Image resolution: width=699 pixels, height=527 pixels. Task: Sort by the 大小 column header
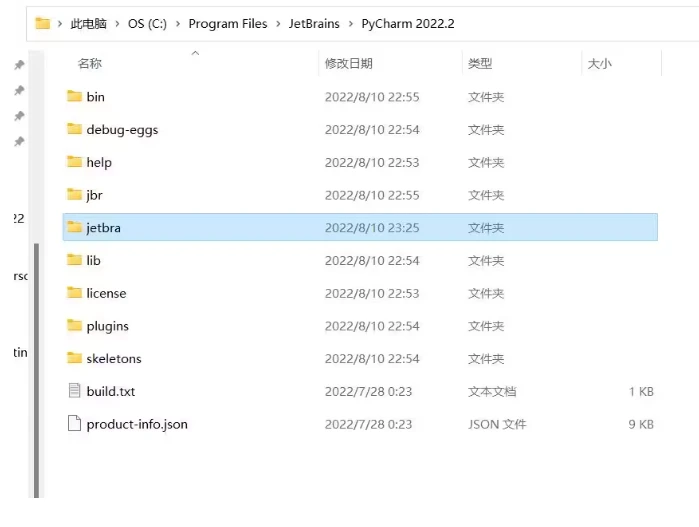(x=599, y=64)
